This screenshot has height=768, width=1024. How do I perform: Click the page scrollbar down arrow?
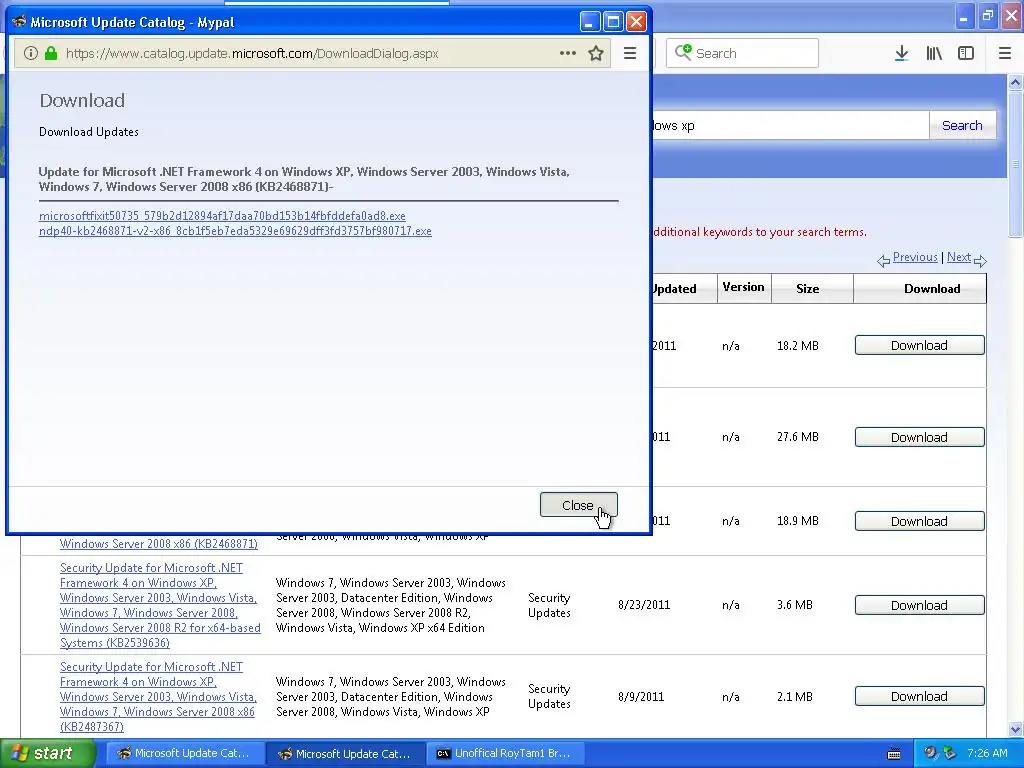pyautogui.click(x=1015, y=729)
